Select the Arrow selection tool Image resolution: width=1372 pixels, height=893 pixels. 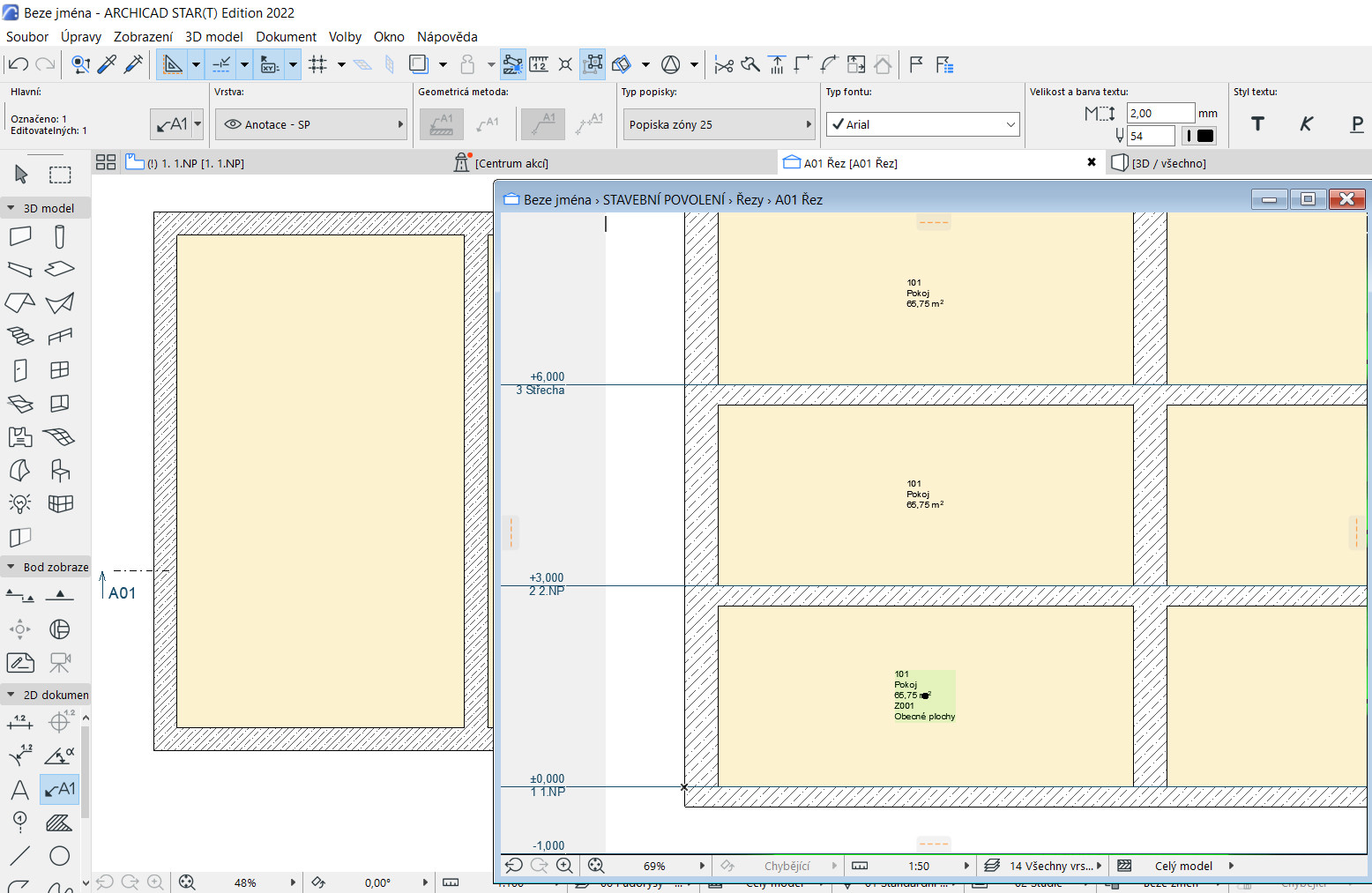point(21,175)
